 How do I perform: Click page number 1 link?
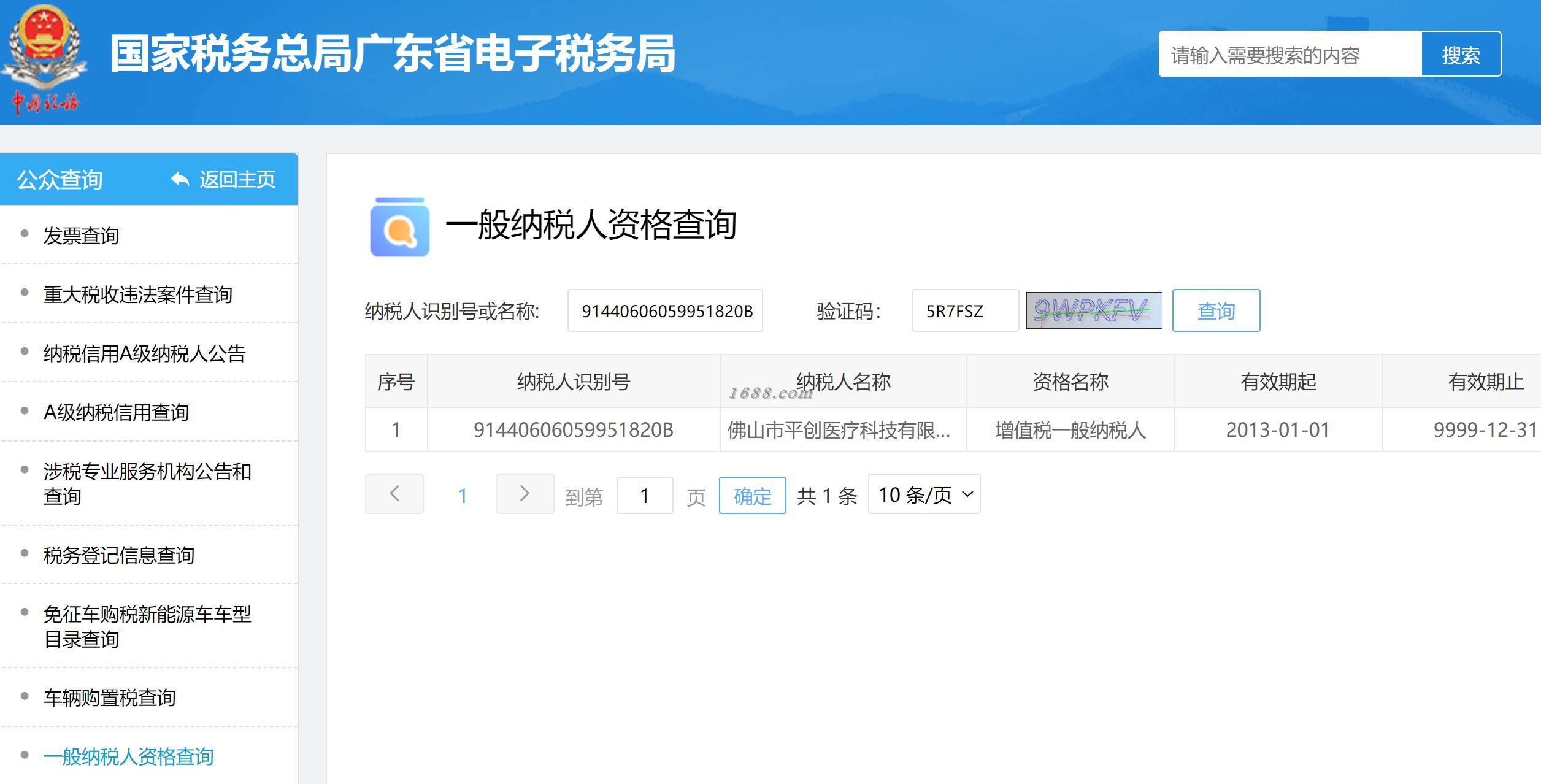point(463,495)
